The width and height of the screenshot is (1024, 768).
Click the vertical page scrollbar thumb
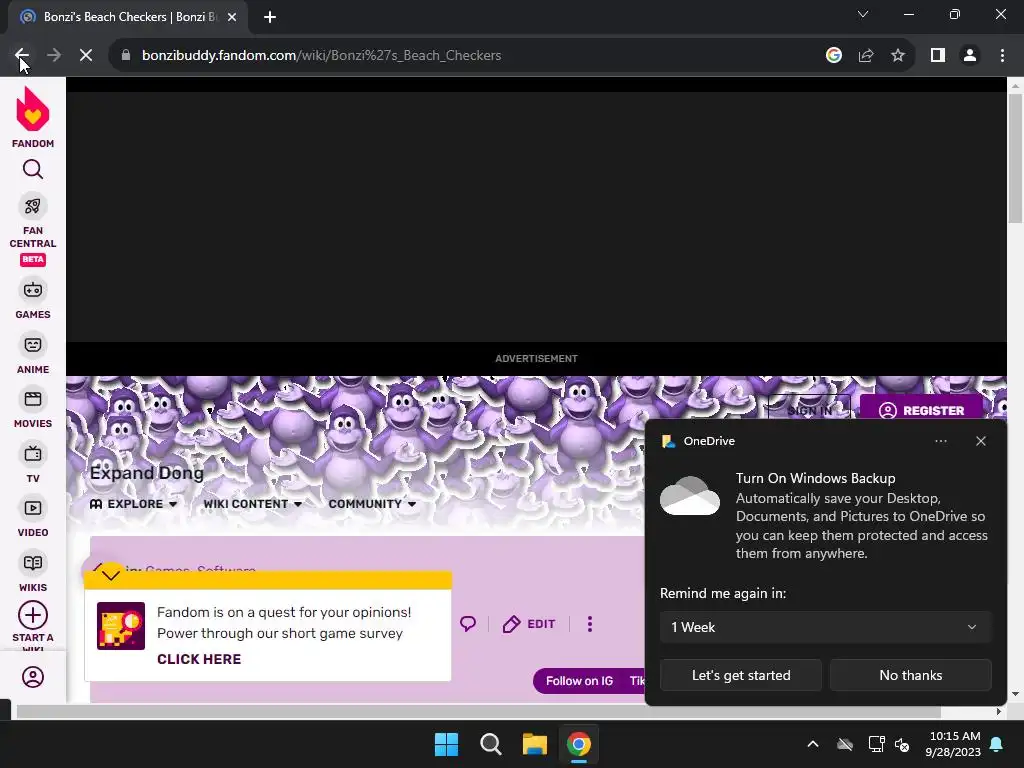1014,157
